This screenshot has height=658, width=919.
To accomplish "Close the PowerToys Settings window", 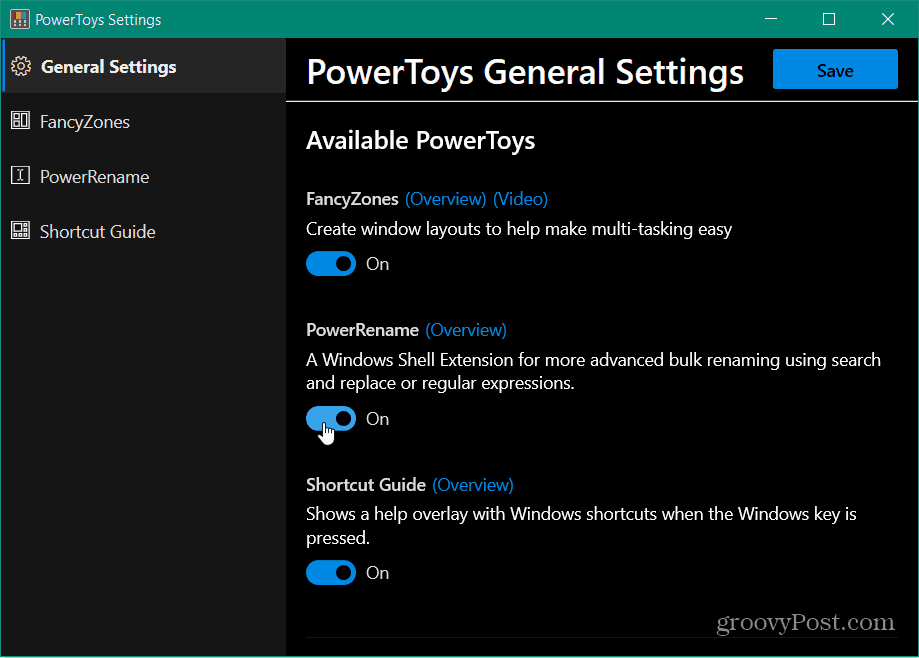I will [887, 19].
